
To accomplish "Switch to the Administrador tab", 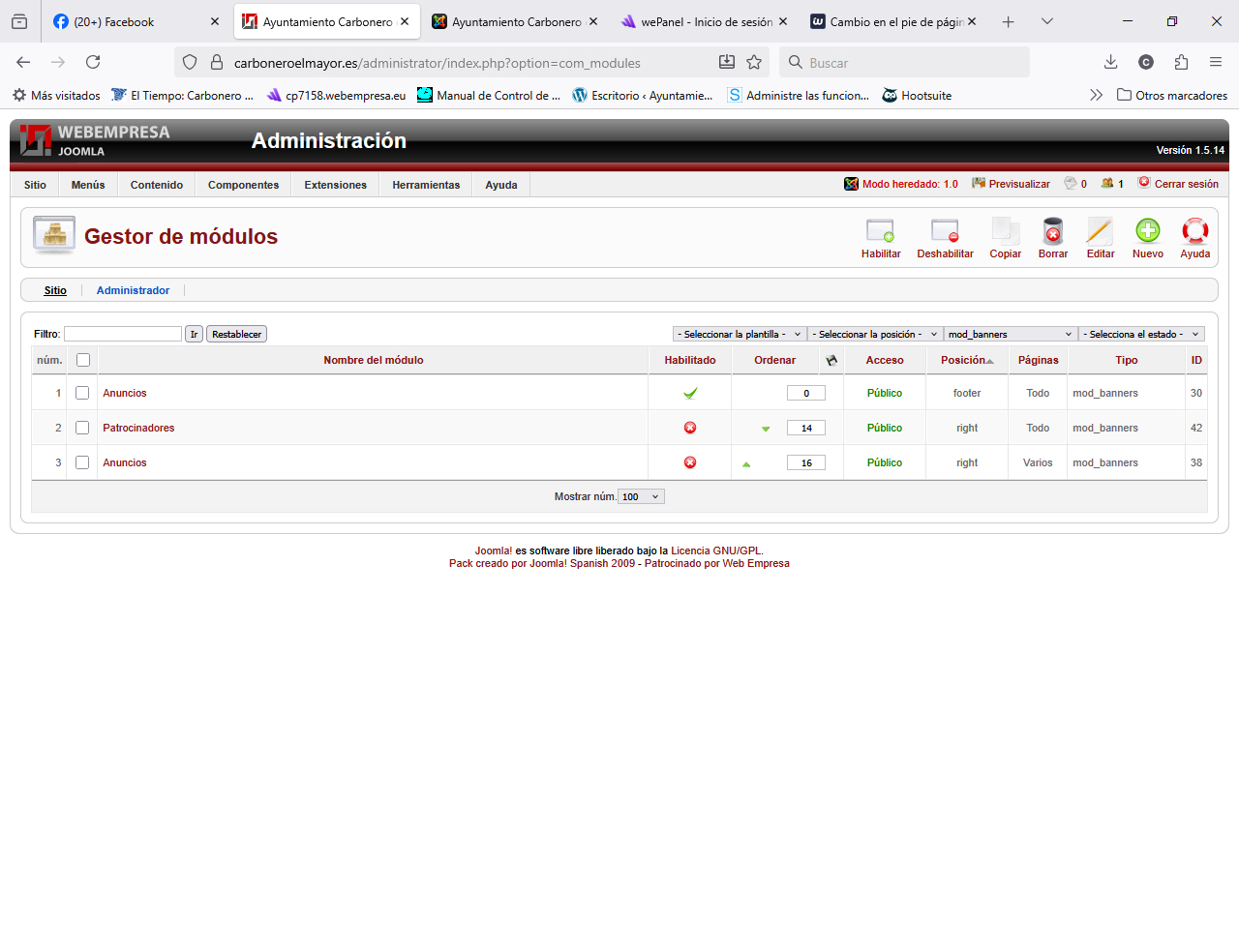I will (133, 290).
